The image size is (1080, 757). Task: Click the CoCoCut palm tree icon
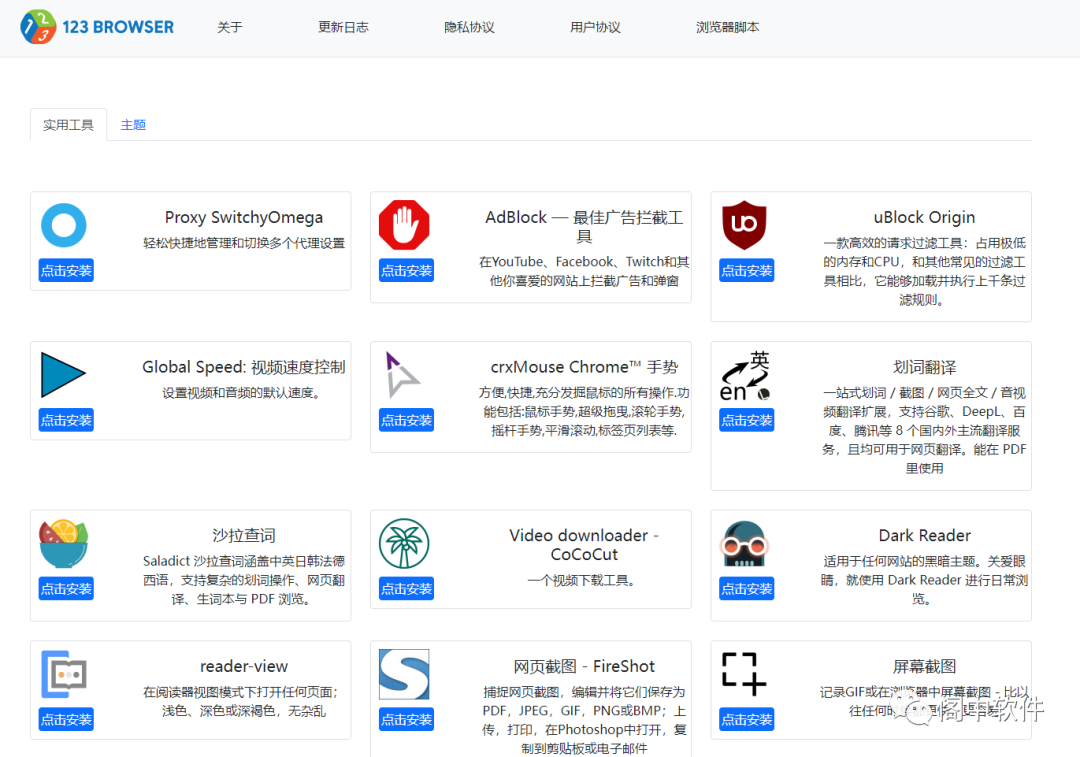coord(404,543)
